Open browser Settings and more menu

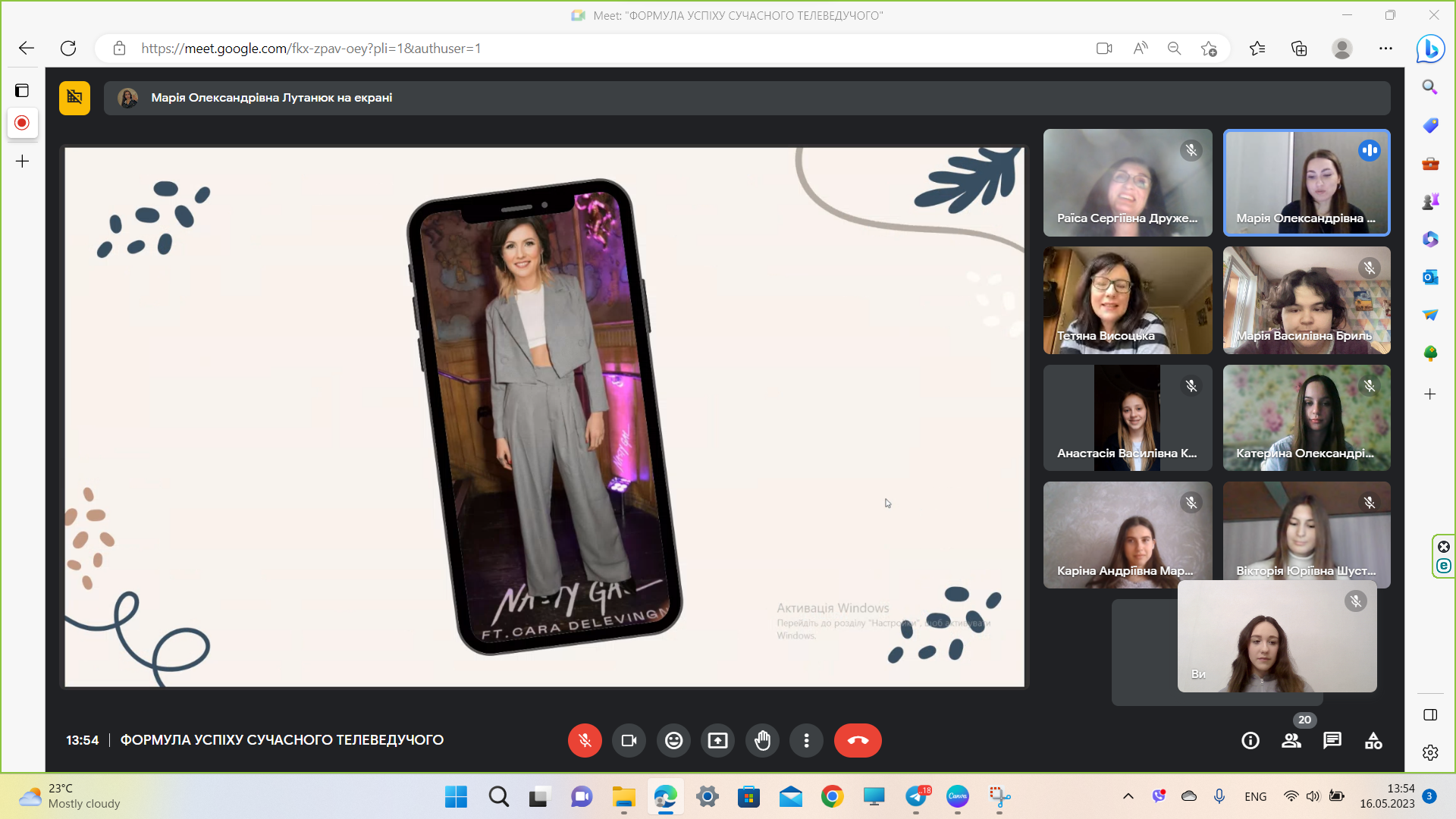coord(1385,49)
